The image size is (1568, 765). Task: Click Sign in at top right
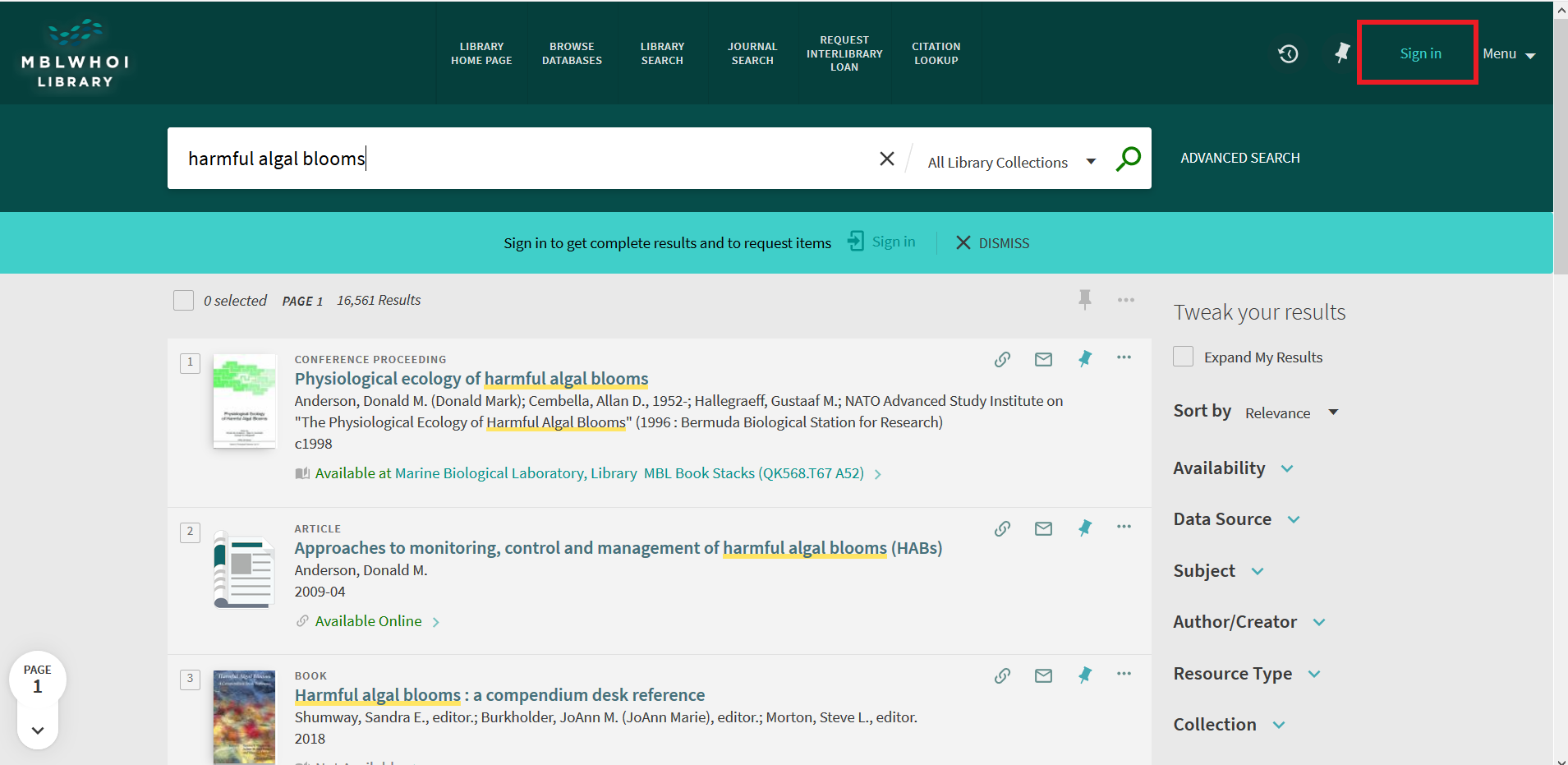pyautogui.click(x=1420, y=53)
